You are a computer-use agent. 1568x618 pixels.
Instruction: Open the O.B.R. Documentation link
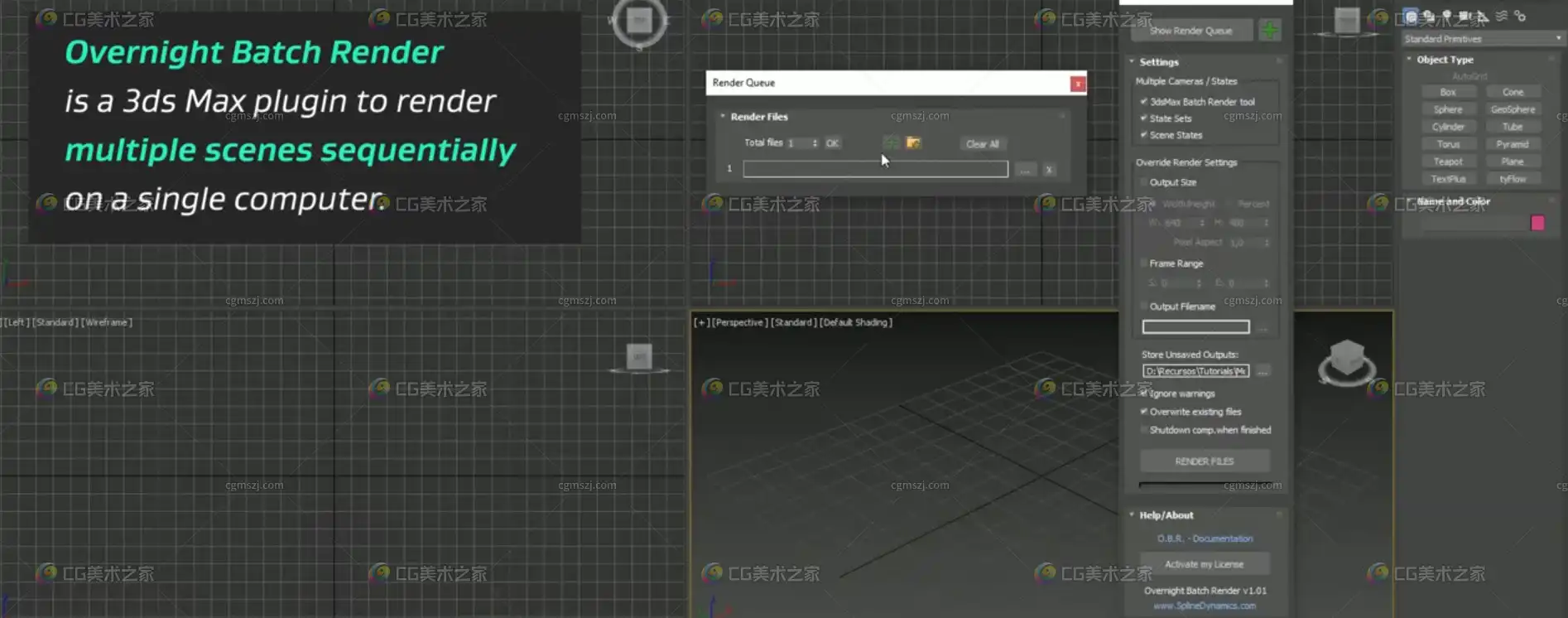pyautogui.click(x=1205, y=538)
